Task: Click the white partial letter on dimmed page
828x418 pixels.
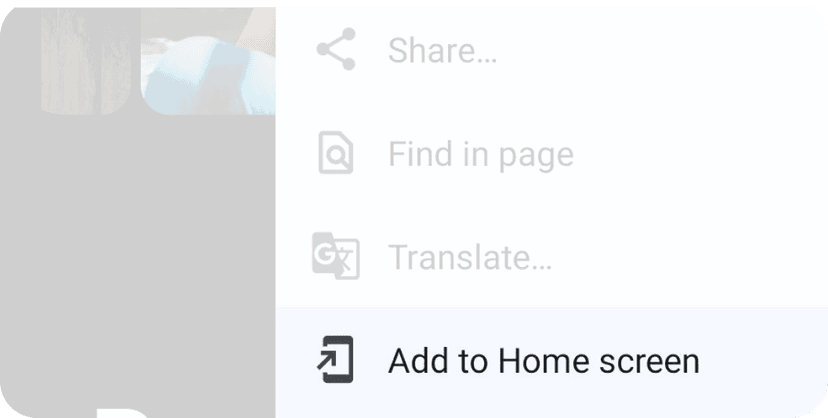Action: point(123,413)
